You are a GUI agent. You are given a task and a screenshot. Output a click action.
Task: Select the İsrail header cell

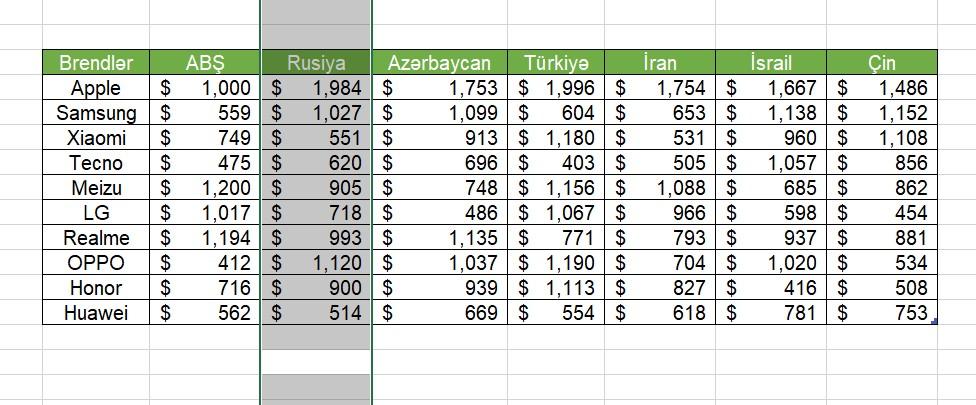(771, 63)
